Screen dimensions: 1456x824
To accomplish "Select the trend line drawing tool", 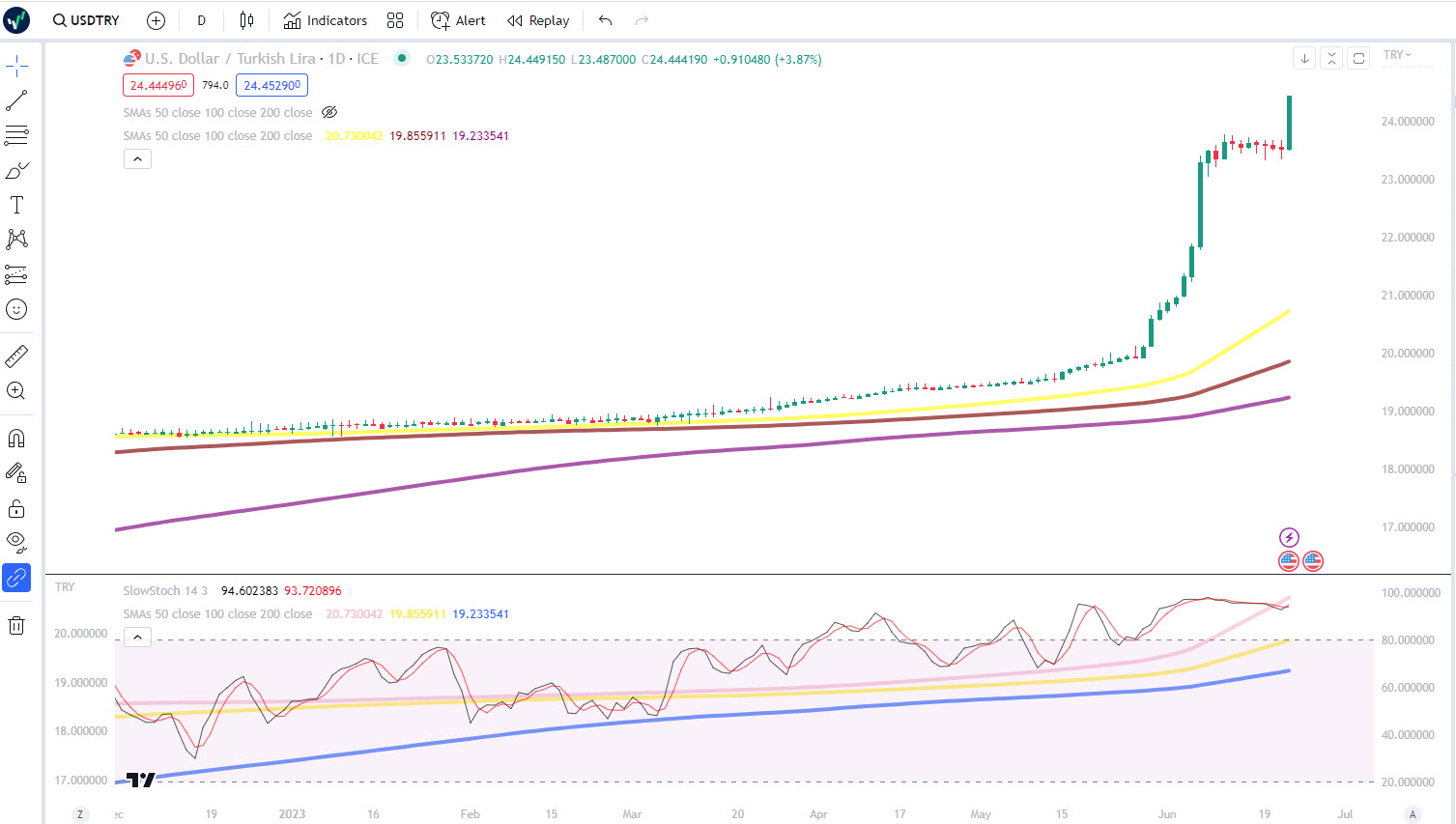I will (x=16, y=100).
